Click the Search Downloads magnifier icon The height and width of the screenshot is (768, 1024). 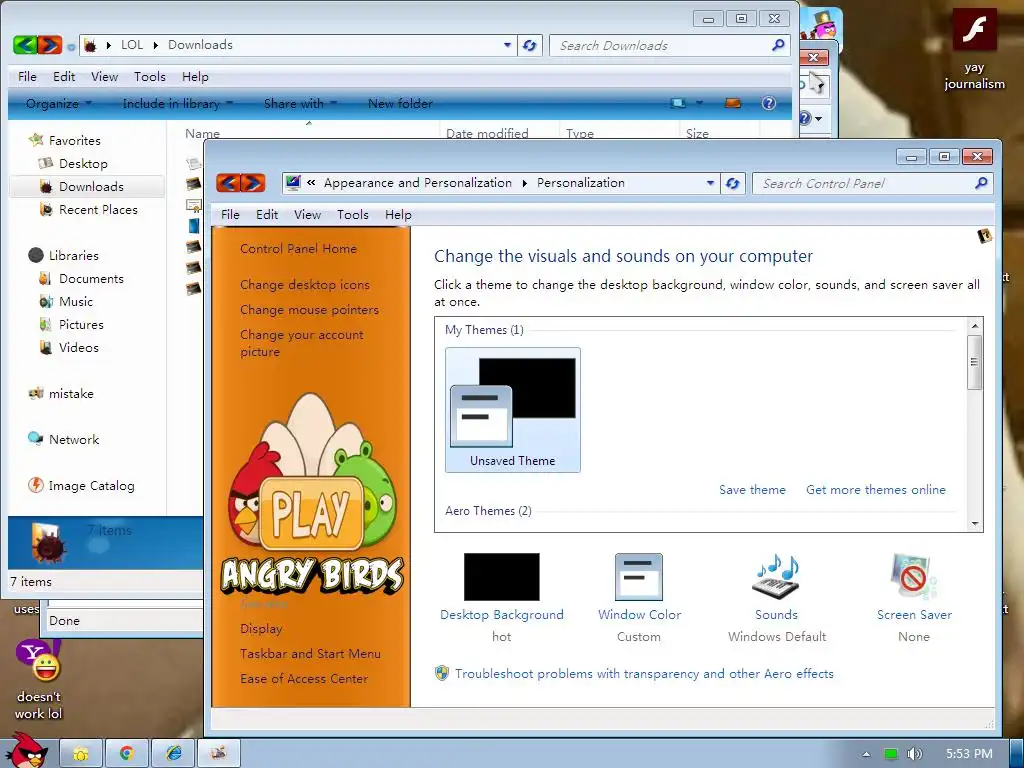pos(778,45)
